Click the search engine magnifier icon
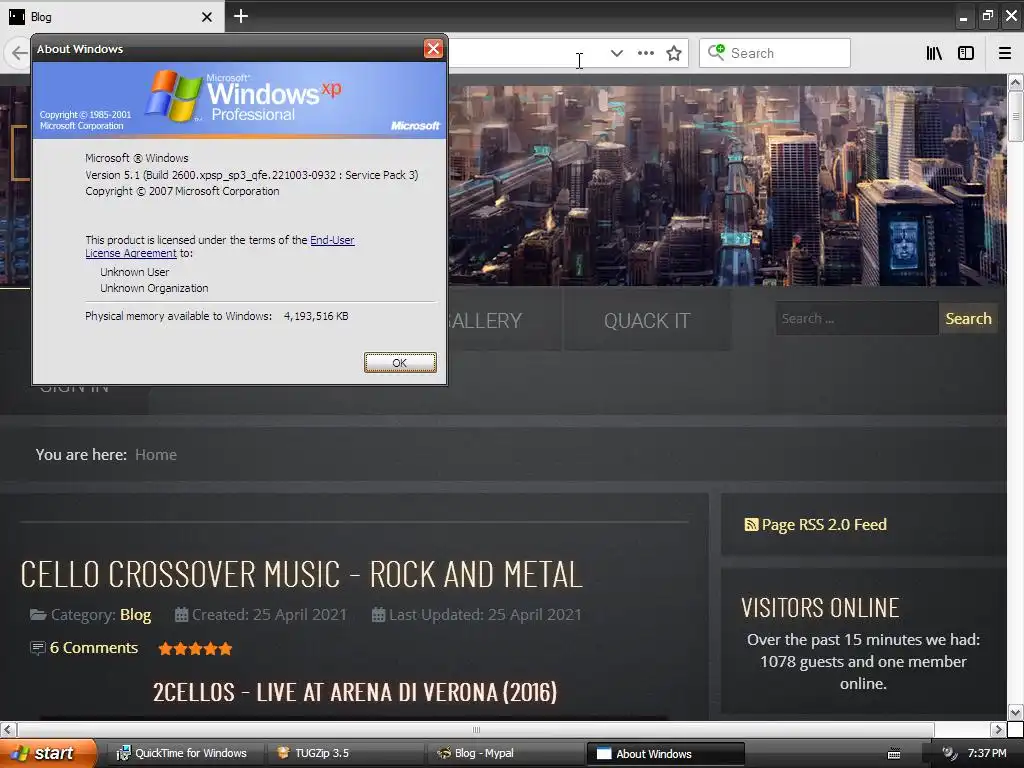The height and width of the screenshot is (768, 1024). (x=716, y=52)
